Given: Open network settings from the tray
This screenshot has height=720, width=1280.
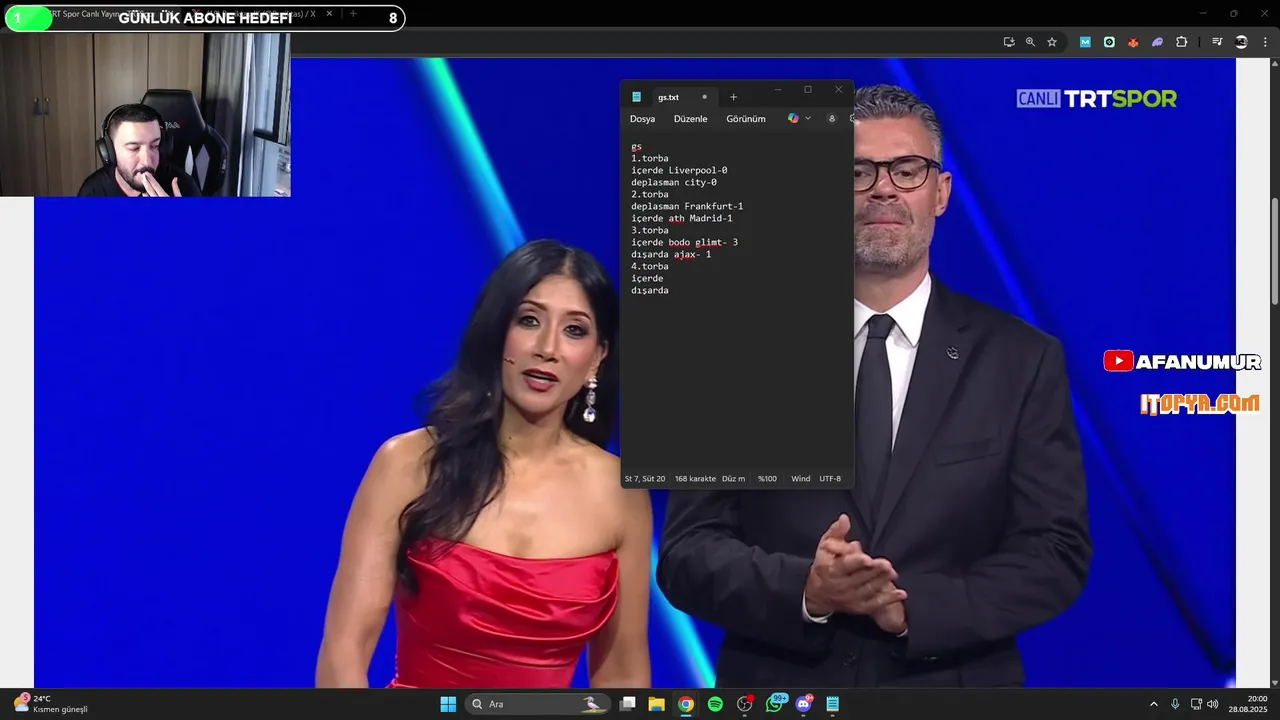Looking at the screenshot, I should pos(1196,704).
